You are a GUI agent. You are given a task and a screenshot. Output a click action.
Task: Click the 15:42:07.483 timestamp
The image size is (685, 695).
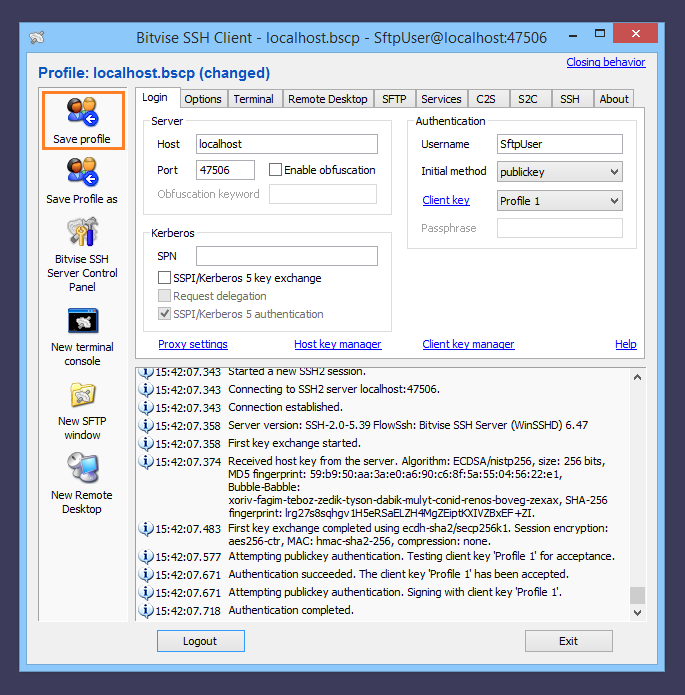click(188, 529)
